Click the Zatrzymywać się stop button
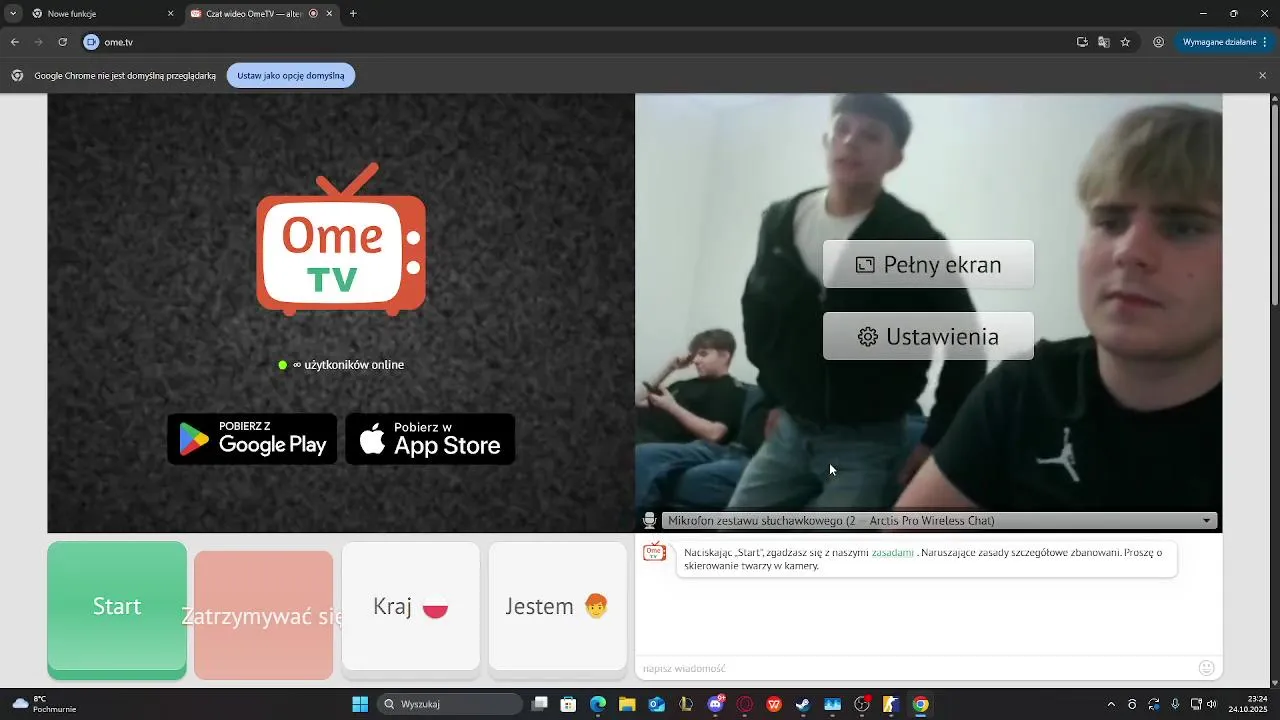This screenshot has width=1280, height=720. click(263, 615)
